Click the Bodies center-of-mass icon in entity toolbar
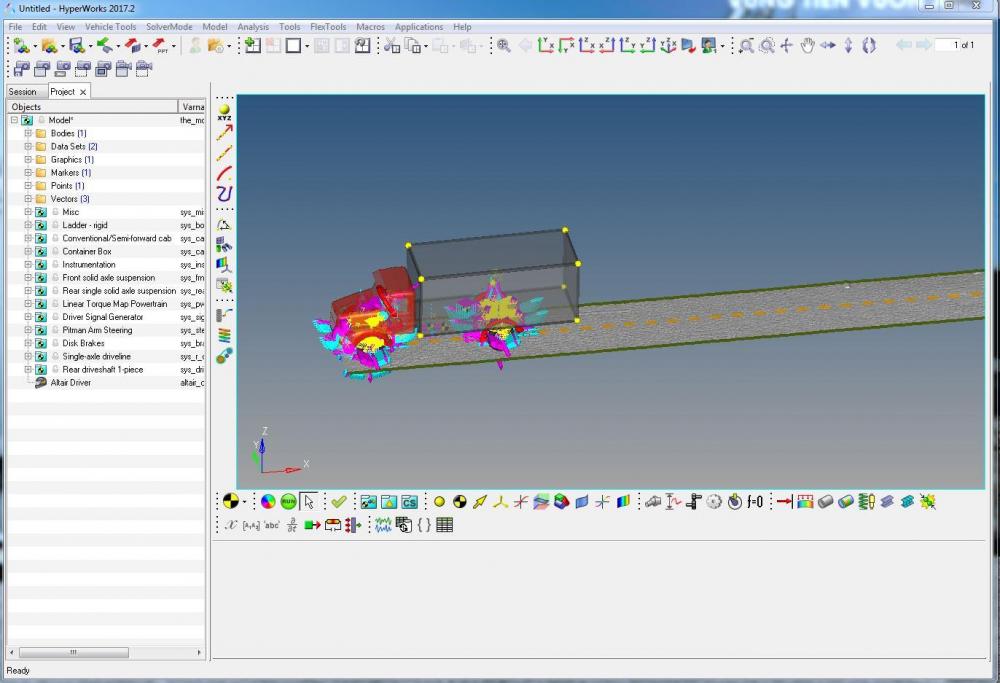 click(x=459, y=502)
